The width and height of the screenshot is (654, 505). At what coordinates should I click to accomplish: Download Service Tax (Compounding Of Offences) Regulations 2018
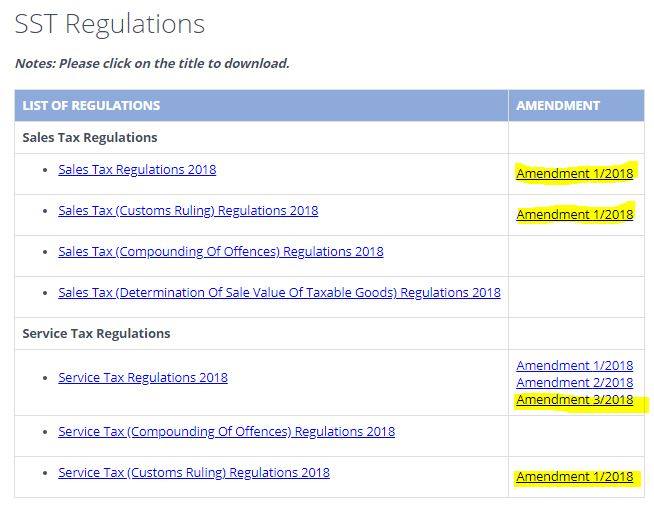[x=226, y=431]
